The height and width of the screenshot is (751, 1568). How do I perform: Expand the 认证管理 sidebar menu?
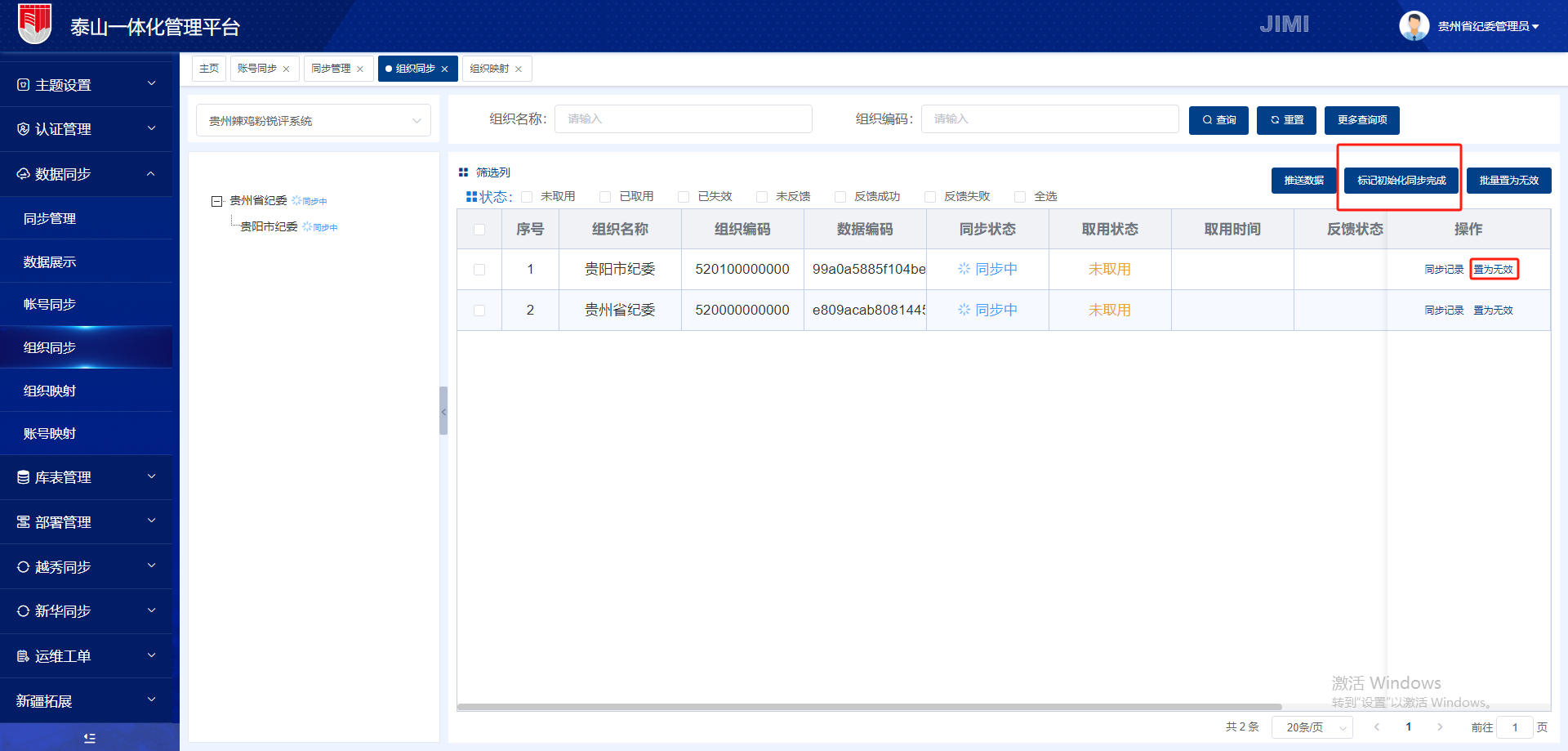click(87, 129)
